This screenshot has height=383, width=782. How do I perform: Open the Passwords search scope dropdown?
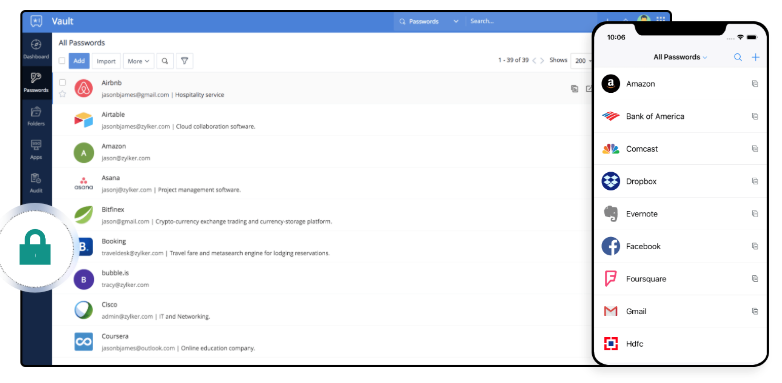[x=429, y=21]
